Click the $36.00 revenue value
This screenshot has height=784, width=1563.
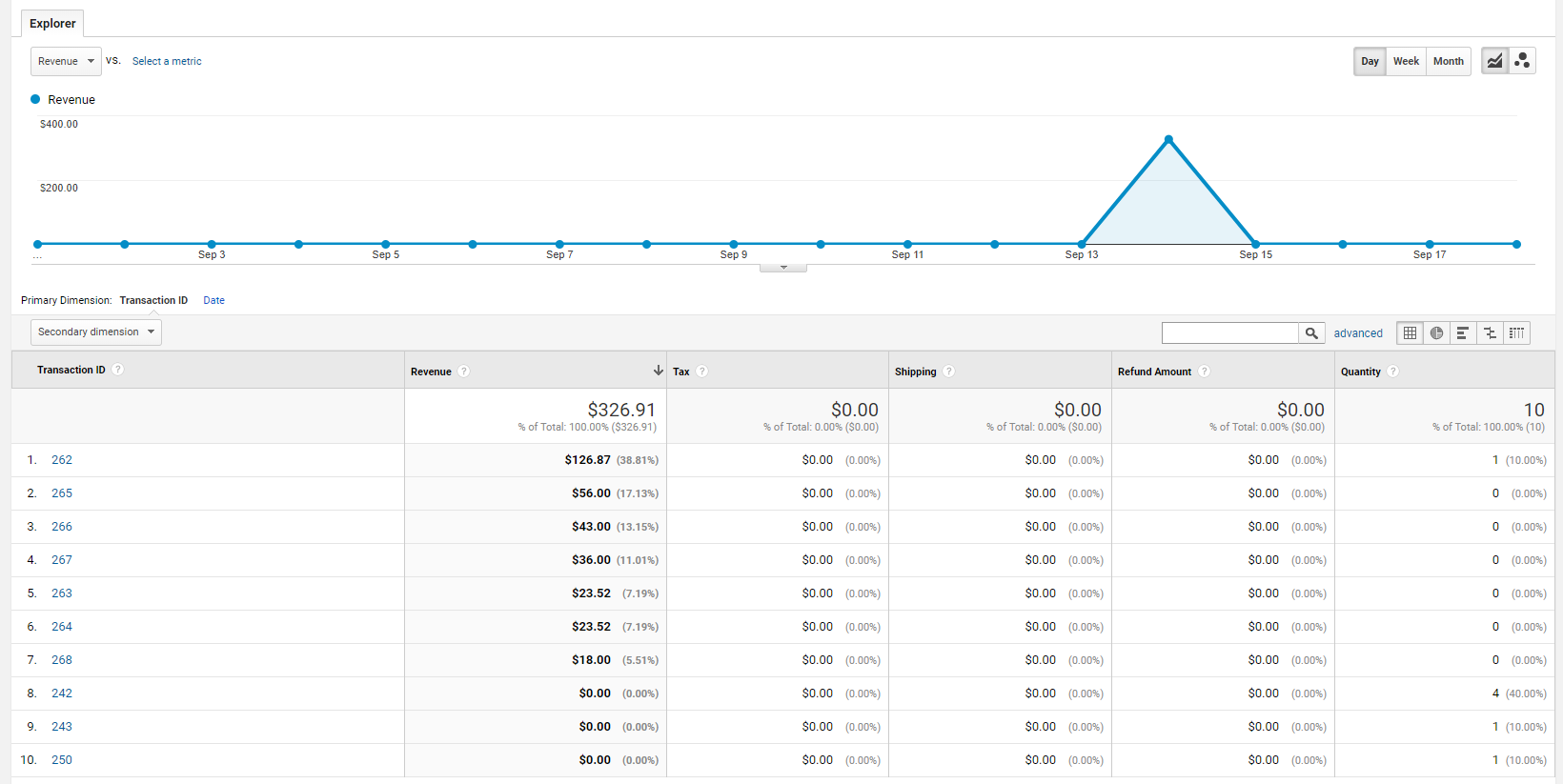[x=591, y=560]
